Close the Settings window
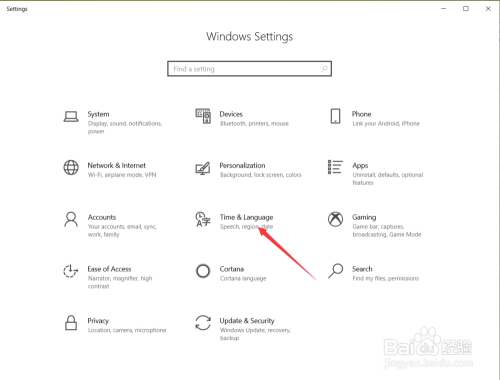500x380 pixels. click(x=488, y=9)
